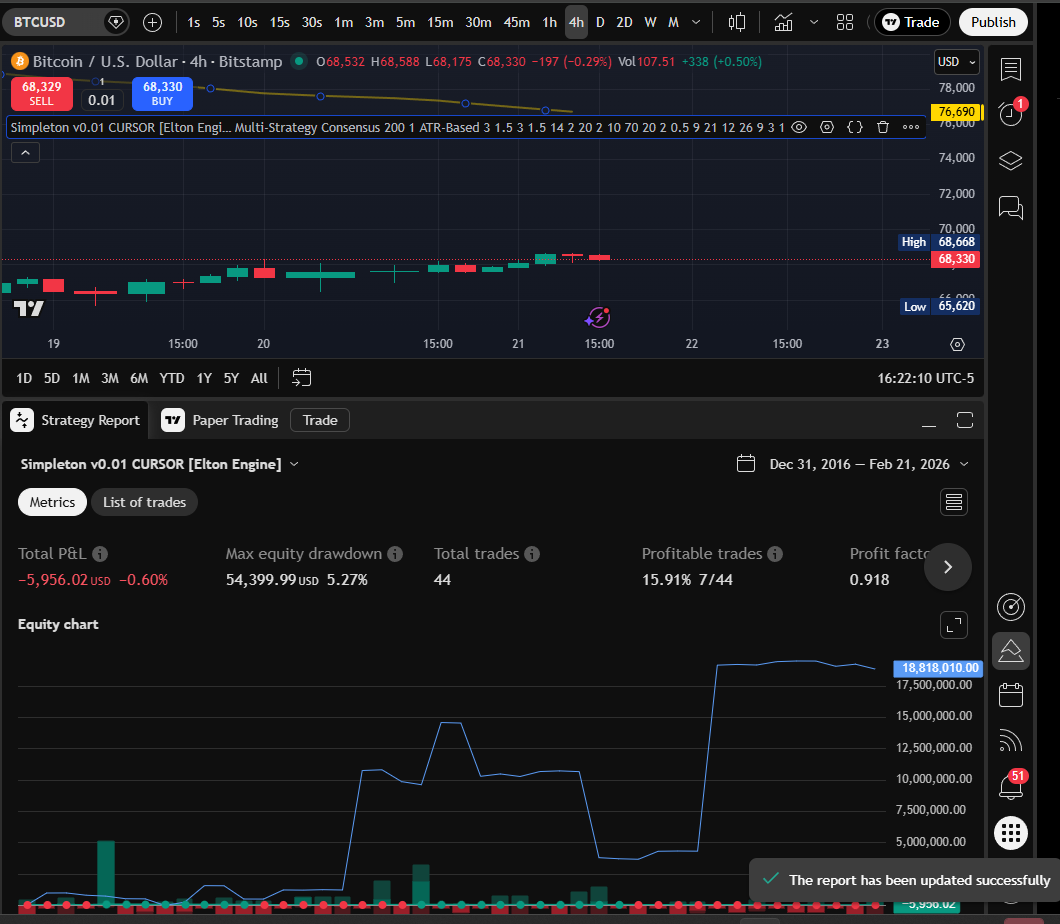Open the Indicators icon in top toolbar
This screenshot has height=924, width=1060.
tap(783, 21)
